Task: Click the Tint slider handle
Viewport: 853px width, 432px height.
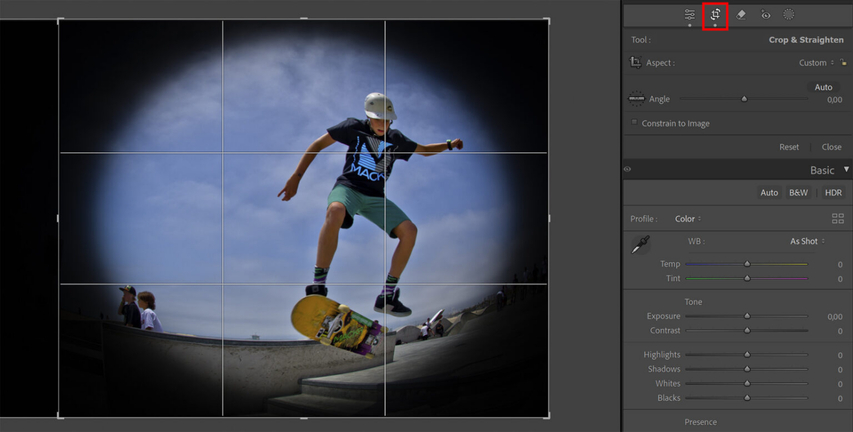Action: pyautogui.click(x=747, y=278)
